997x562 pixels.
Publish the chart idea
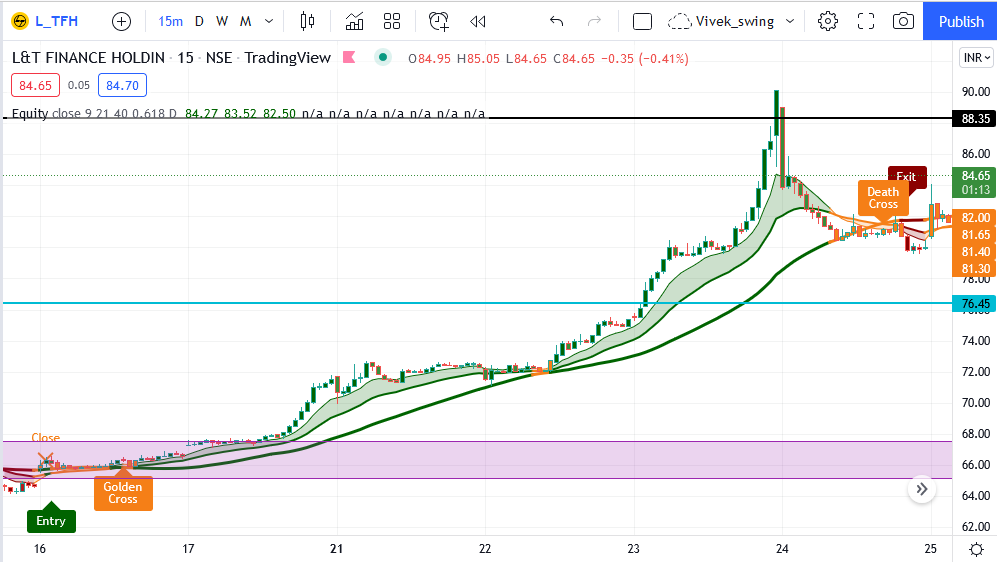960,22
